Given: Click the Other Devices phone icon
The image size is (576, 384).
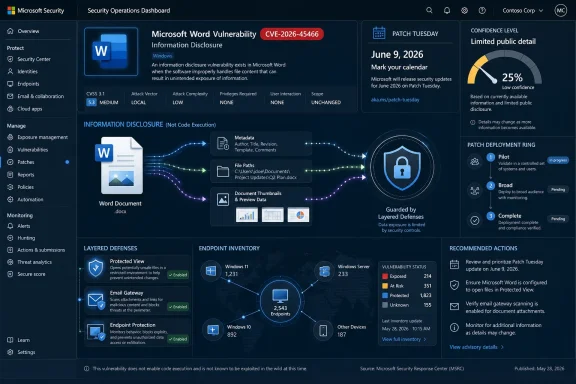Looking at the screenshot, I should [323, 330].
